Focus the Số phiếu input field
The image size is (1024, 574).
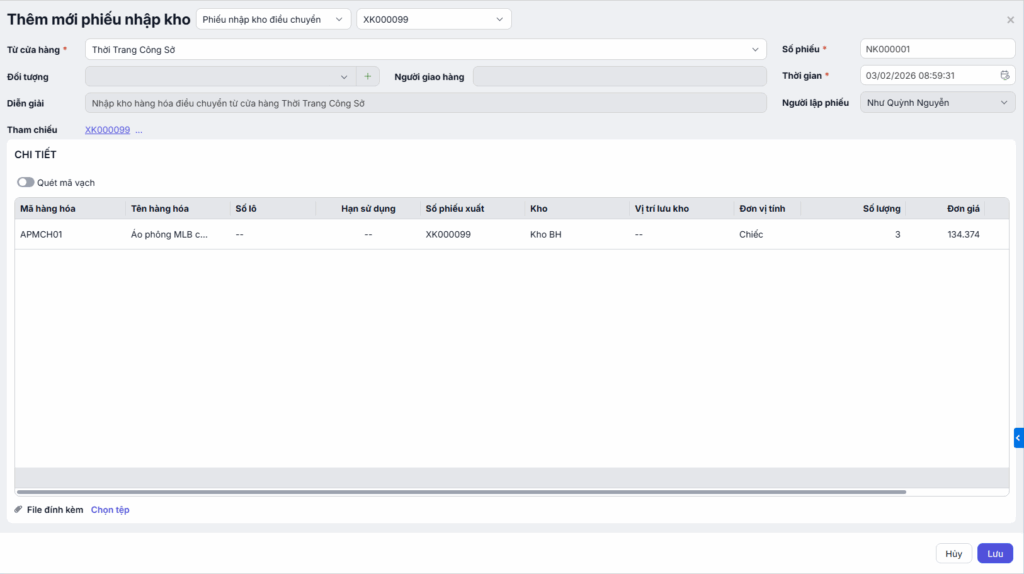pyautogui.click(x=937, y=49)
